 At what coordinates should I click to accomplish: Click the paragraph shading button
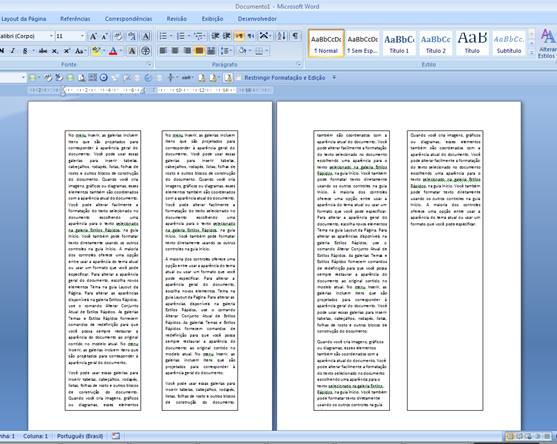[x=242, y=51]
